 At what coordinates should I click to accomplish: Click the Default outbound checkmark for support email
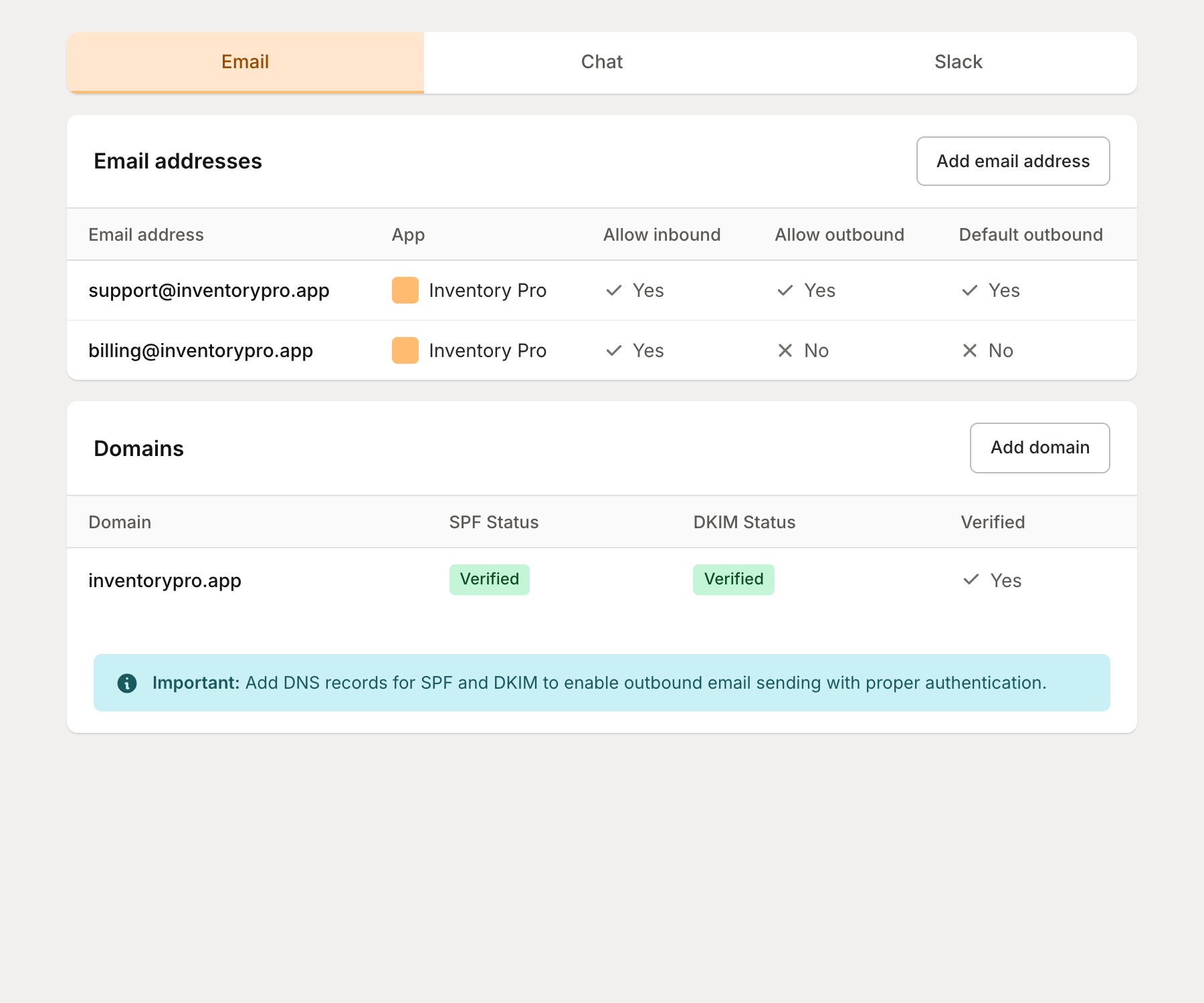tap(970, 290)
